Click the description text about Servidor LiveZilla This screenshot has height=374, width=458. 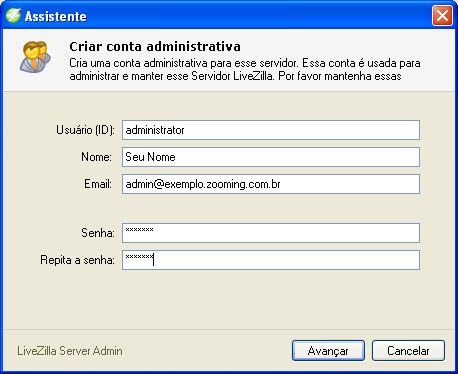[x=245, y=70]
